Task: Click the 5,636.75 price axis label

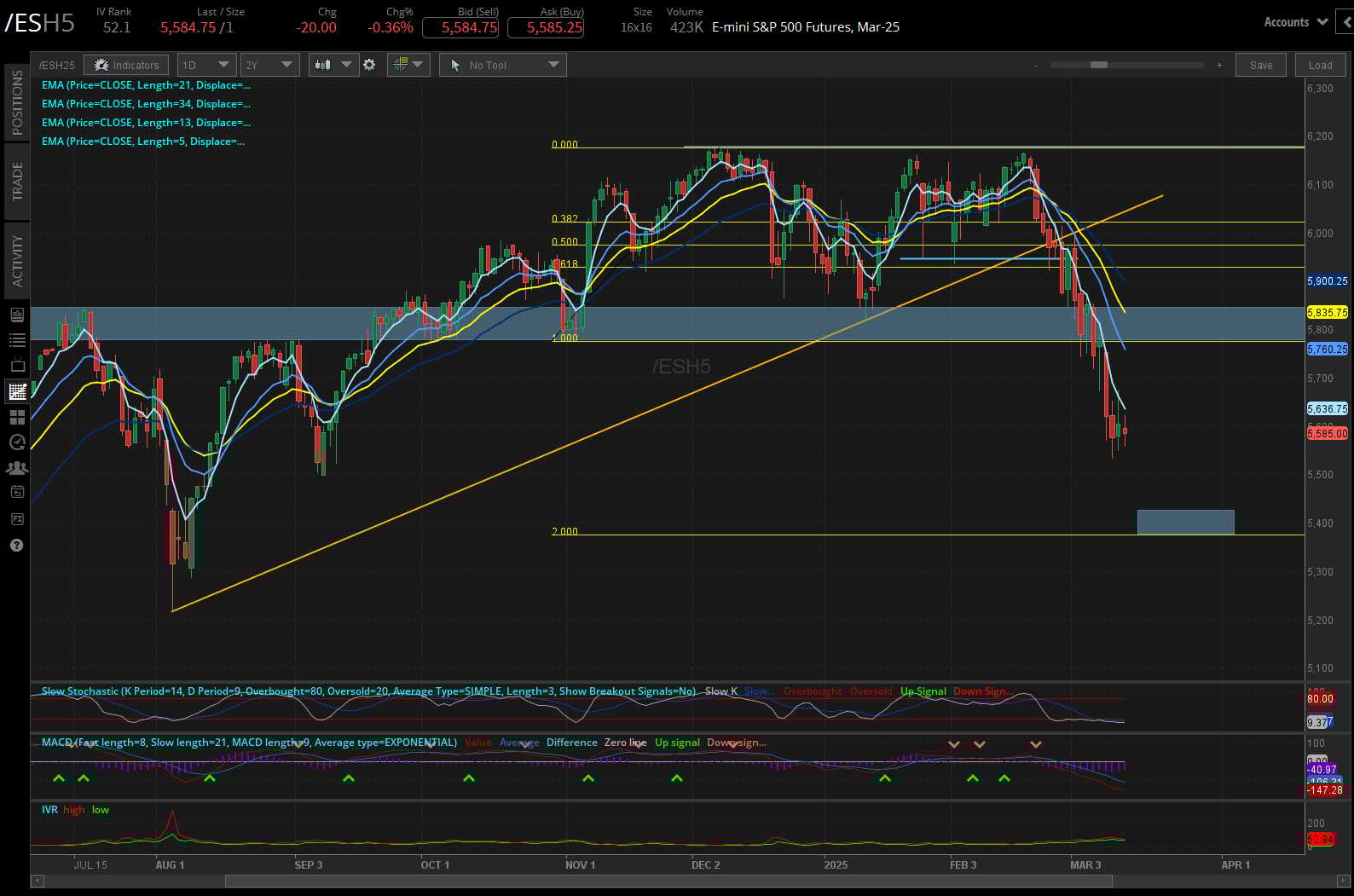Action: [x=1328, y=409]
